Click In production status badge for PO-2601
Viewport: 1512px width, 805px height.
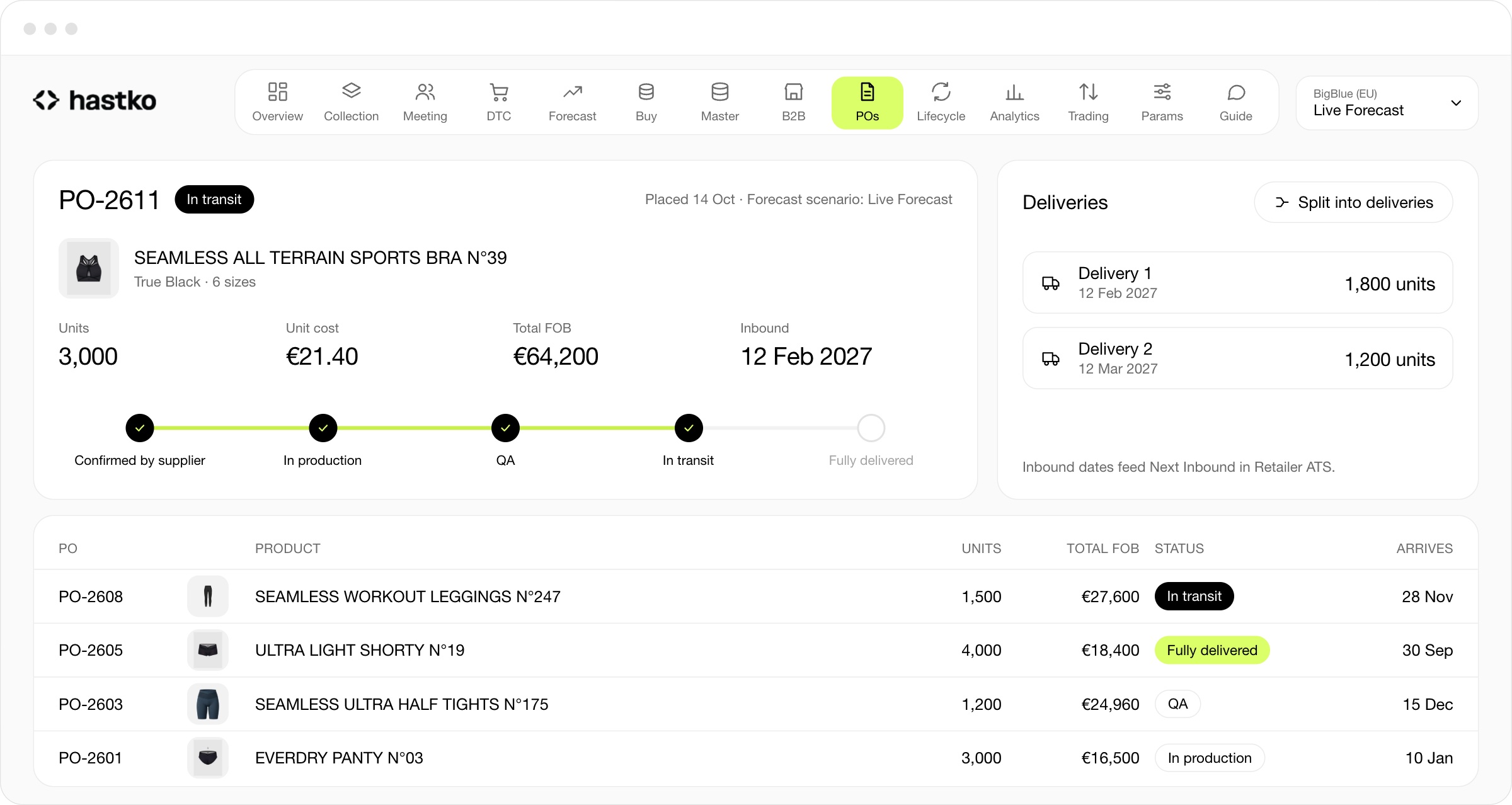(1210, 758)
